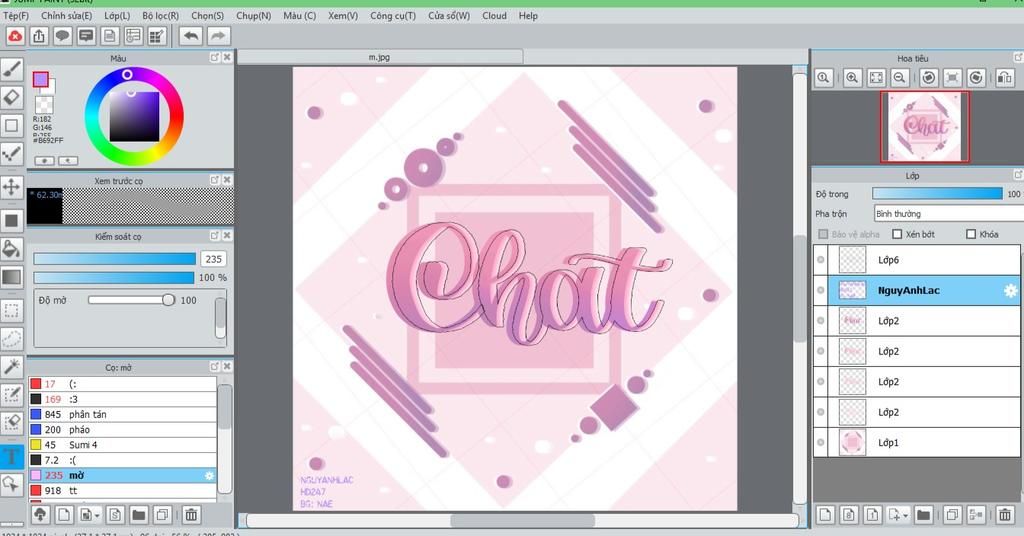This screenshot has height=536, width=1024.
Task: Open the add-brush dropdown arrow
Action: click(97, 516)
